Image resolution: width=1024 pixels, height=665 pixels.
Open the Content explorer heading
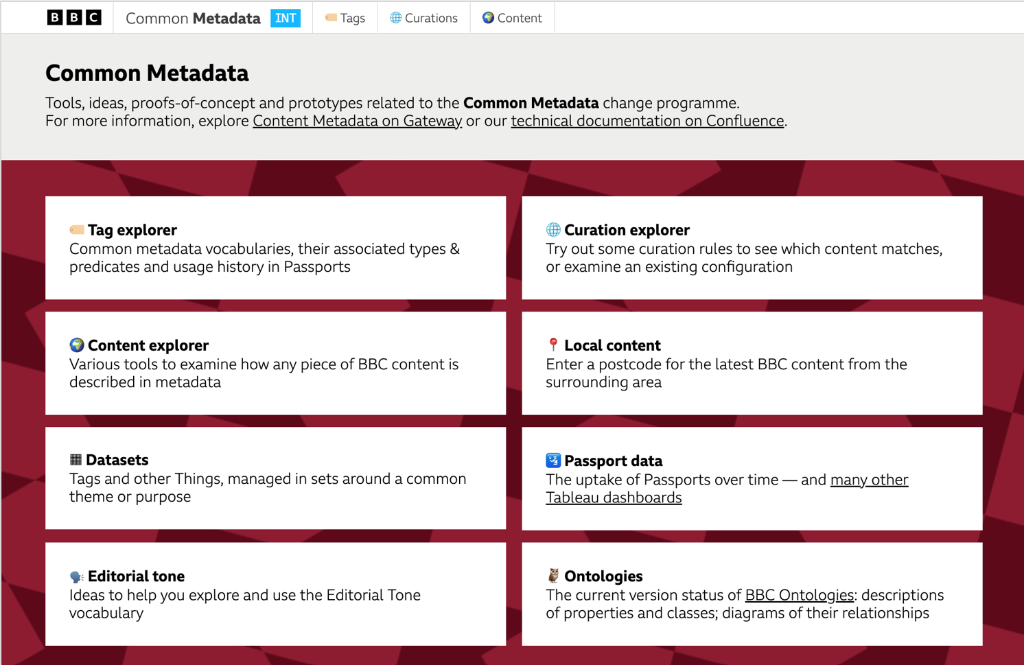148,345
